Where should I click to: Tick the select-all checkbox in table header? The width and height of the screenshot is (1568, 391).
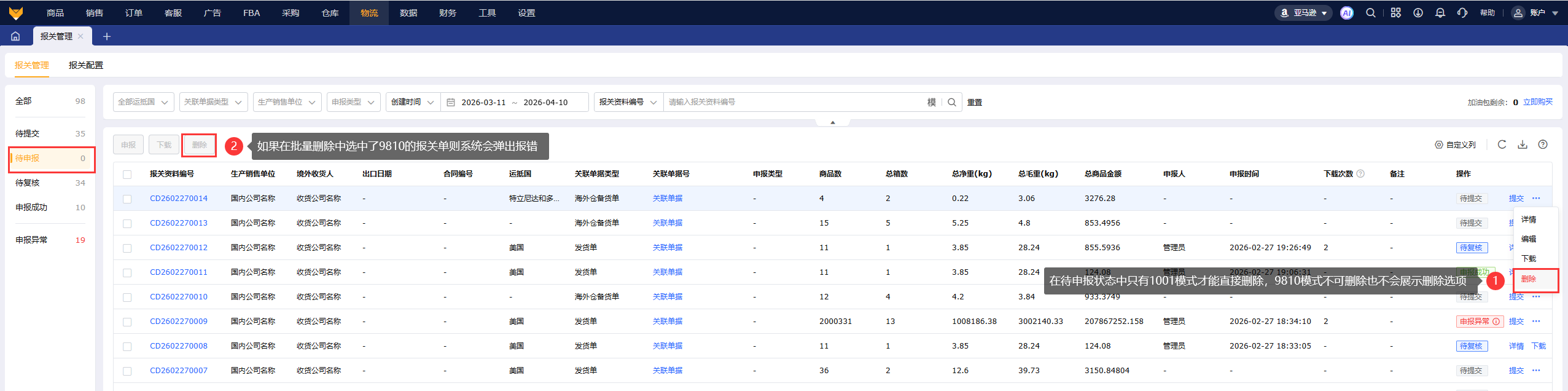[x=127, y=174]
